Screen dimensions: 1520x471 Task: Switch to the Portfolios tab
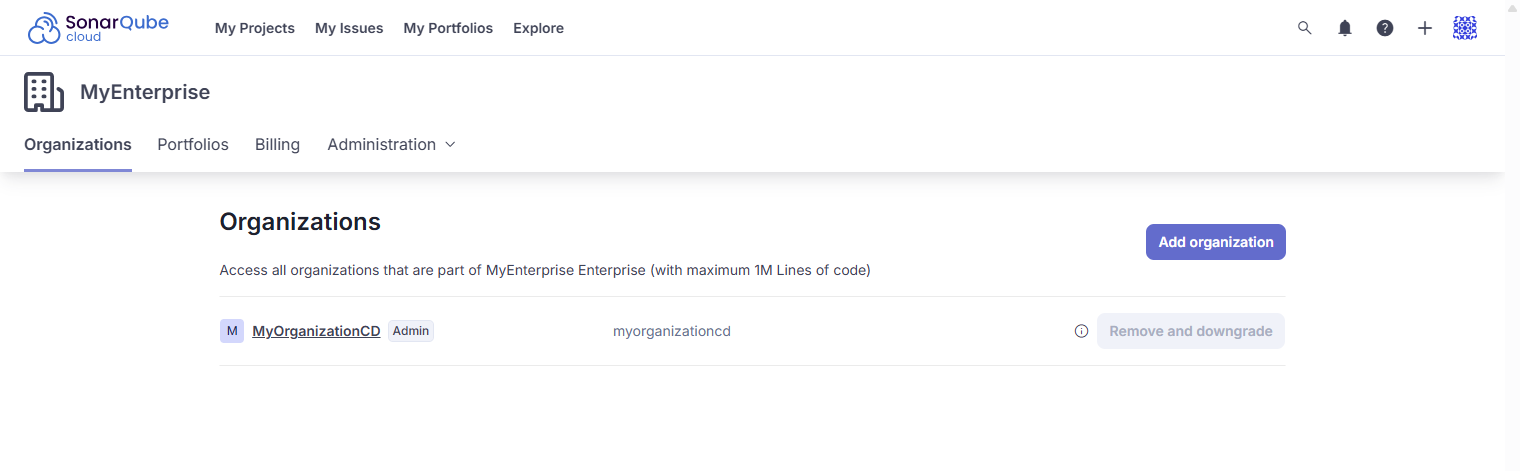pyautogui.click(x=193, y=145)
